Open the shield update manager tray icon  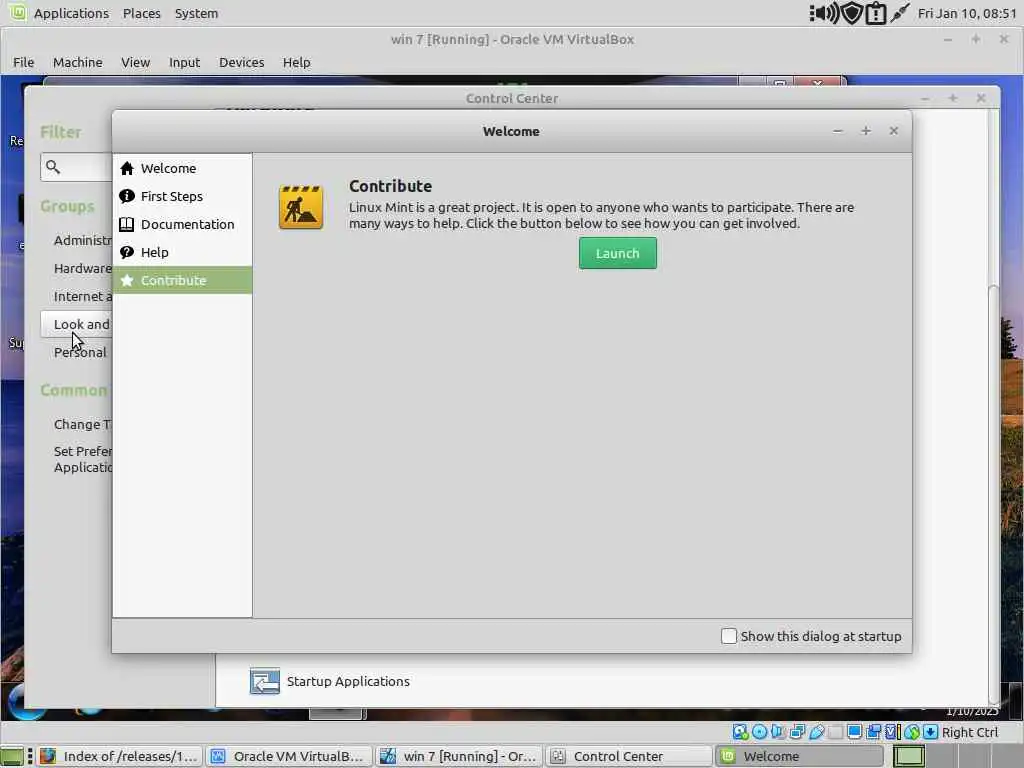pos(852,13)
